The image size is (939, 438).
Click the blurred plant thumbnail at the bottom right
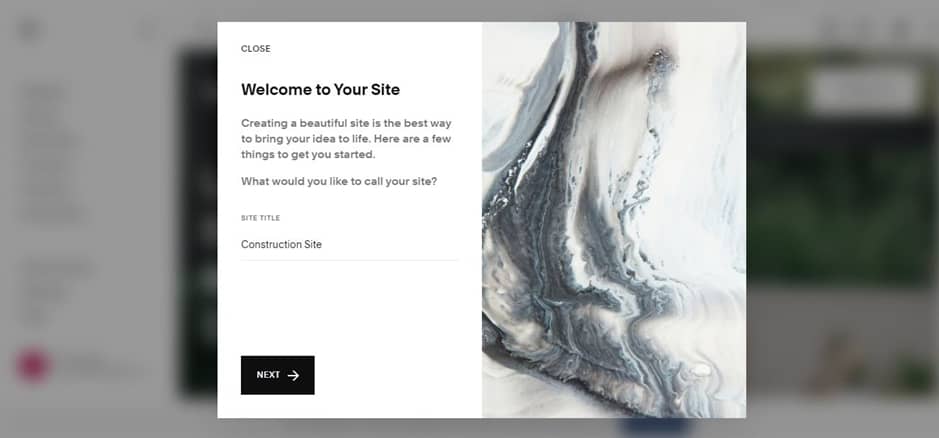click(x=911, y=373)
